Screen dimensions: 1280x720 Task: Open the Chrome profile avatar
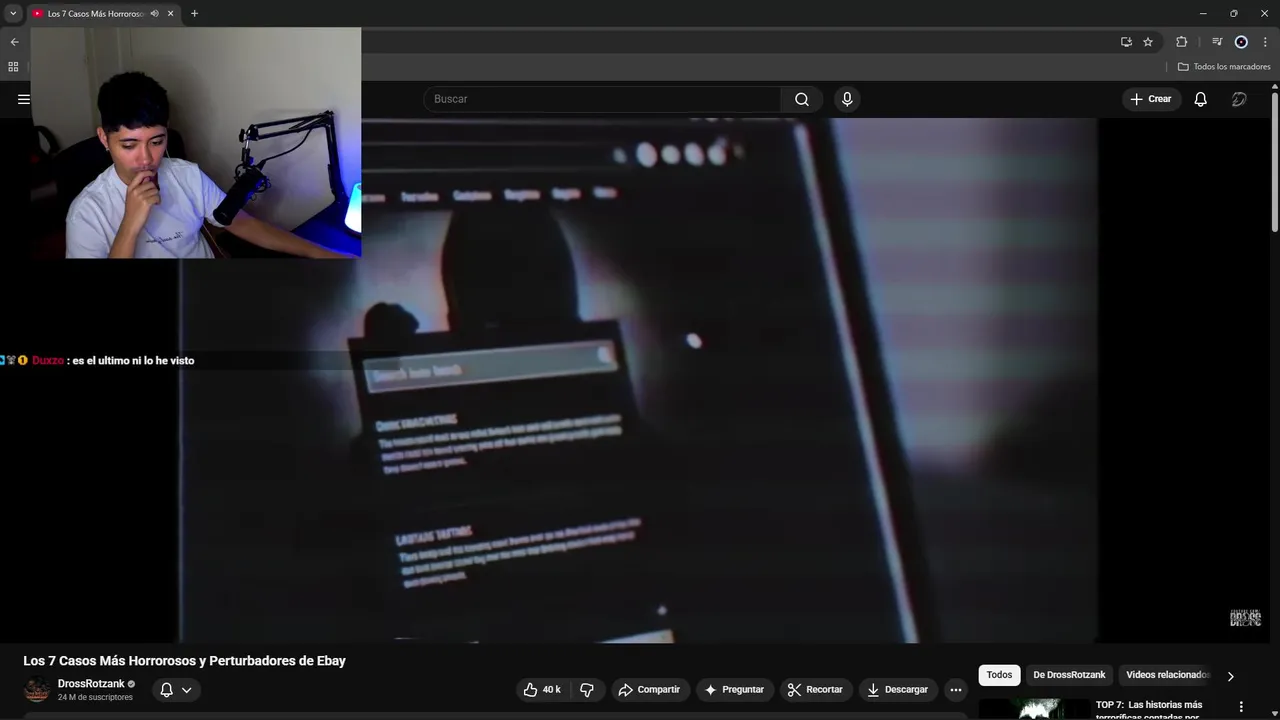[1241, 42]
